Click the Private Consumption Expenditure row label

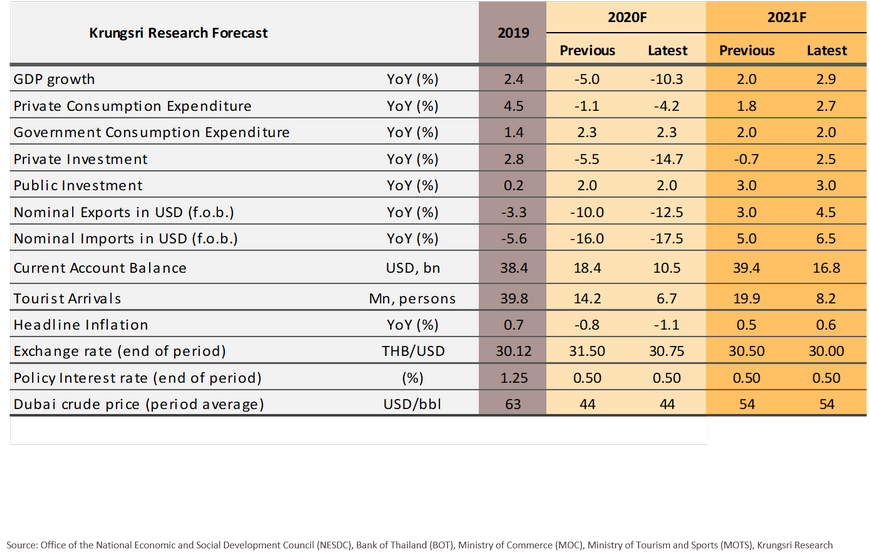[133, 106]
